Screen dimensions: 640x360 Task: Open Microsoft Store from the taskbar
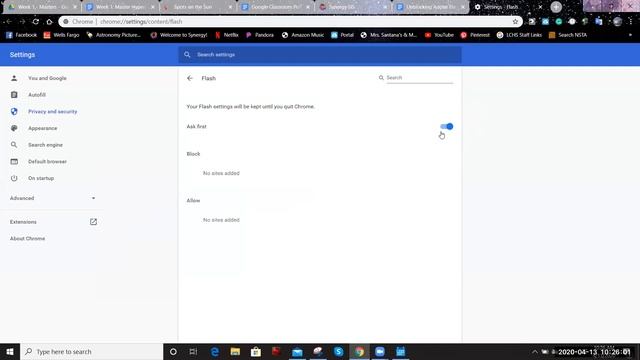pyautogui.click(x=256, y=351)
